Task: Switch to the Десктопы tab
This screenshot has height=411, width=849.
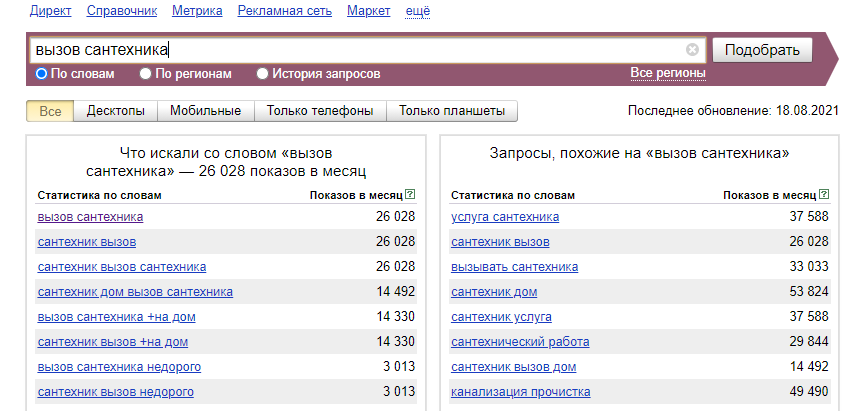Action: tap(116, 111)
